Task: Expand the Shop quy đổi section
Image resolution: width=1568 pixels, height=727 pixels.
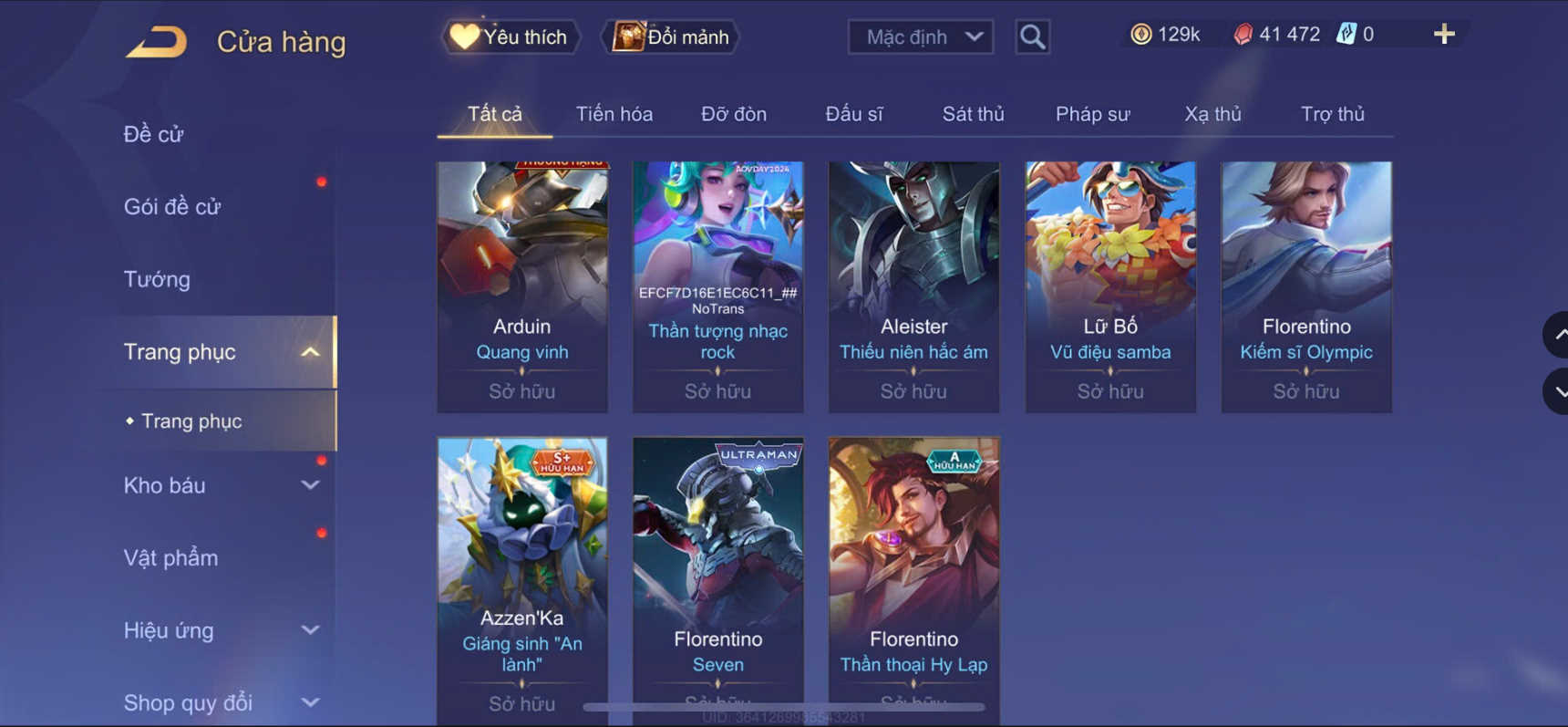Action: click(310, 702)
